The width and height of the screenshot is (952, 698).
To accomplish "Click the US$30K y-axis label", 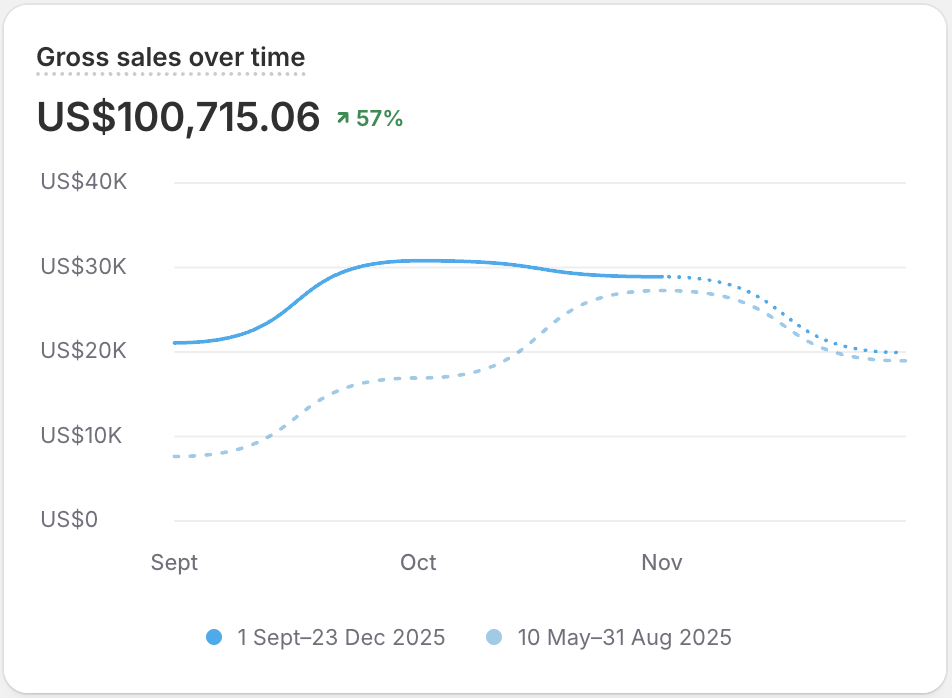I will click(84, 267).
